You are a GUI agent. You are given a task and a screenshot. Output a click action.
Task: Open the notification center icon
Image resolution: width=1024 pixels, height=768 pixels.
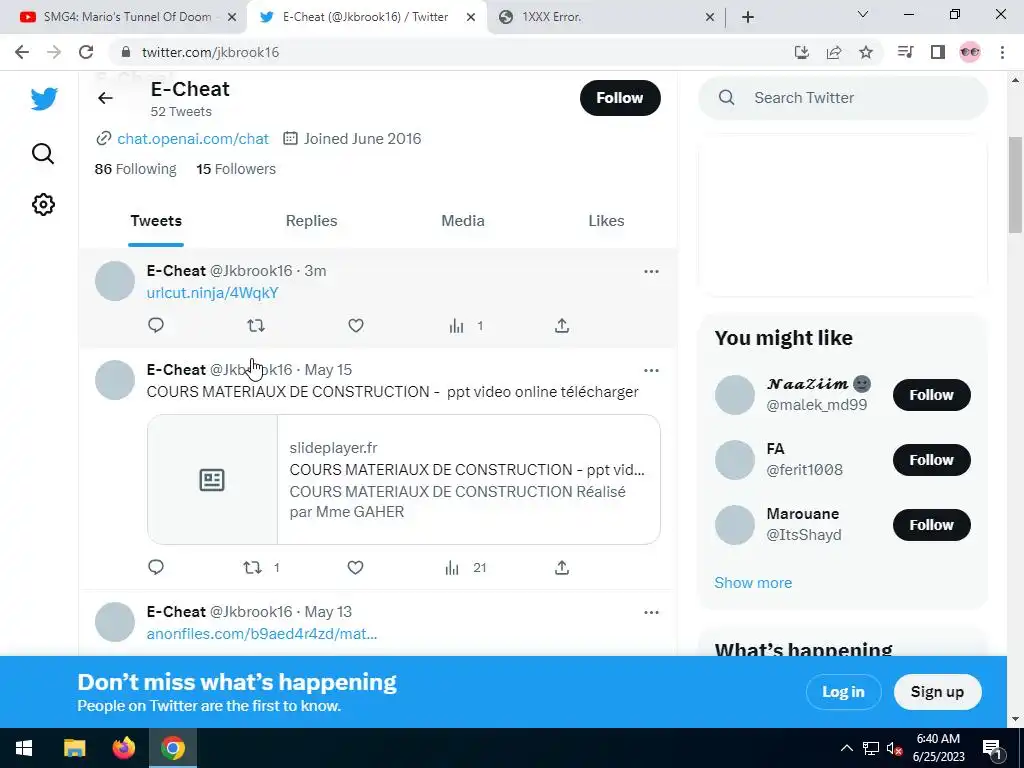pos(992,749)
